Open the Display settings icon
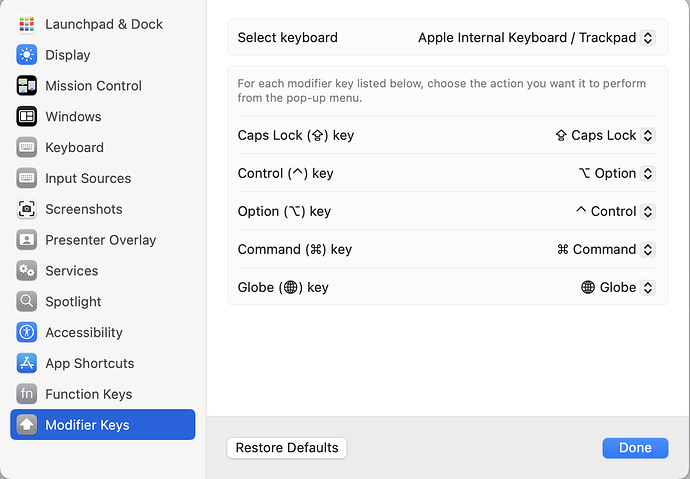The height and width of the screenshot is (479, 690). pyautogui.click(x=27, y=55)
